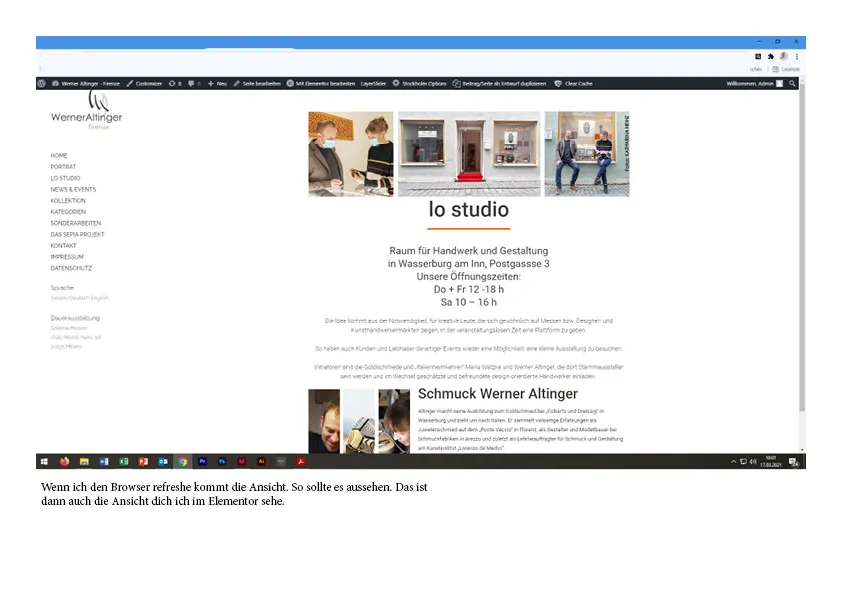Image resolution: width=842 pixels, height=595 pixels.
Task: Launch Photoshop from the taskbar
Action: pos(222,461)
